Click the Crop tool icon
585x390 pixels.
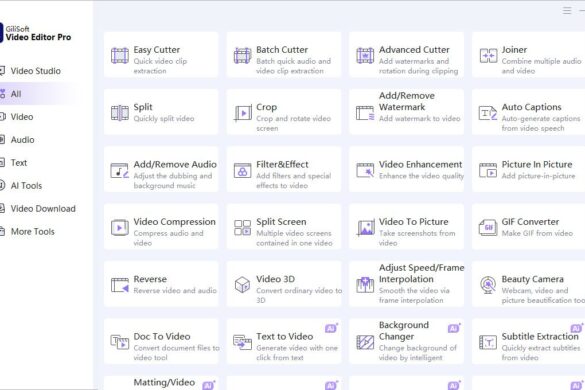[x=243, y=113]
